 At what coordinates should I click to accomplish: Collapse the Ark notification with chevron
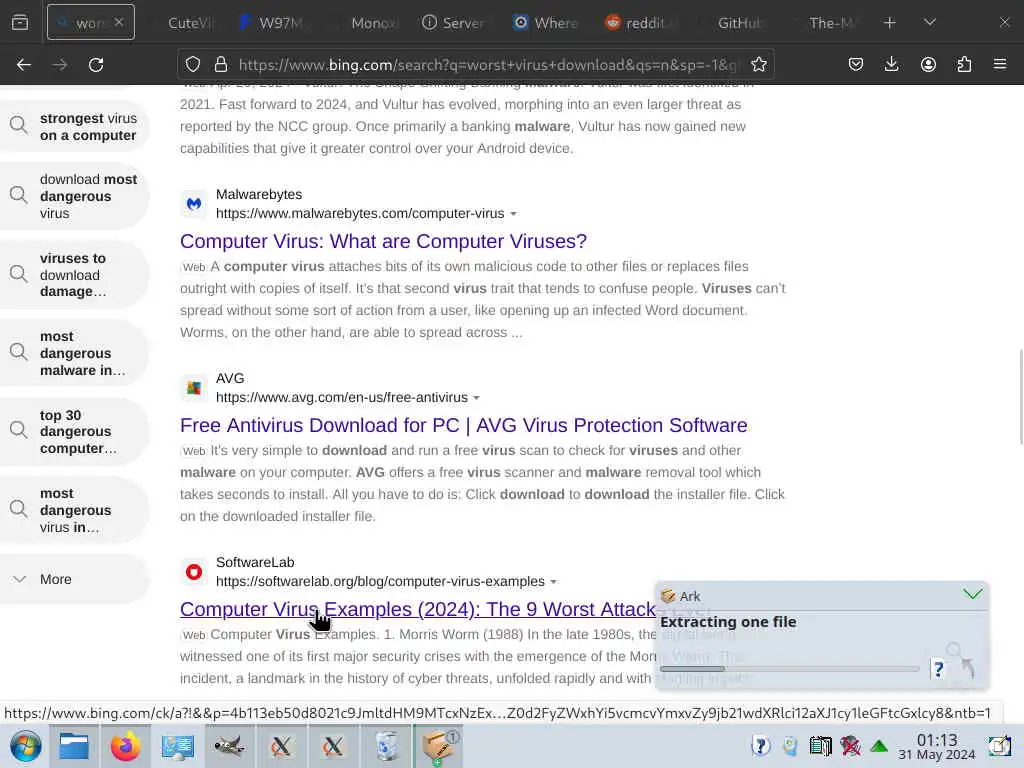click(972, 594)
